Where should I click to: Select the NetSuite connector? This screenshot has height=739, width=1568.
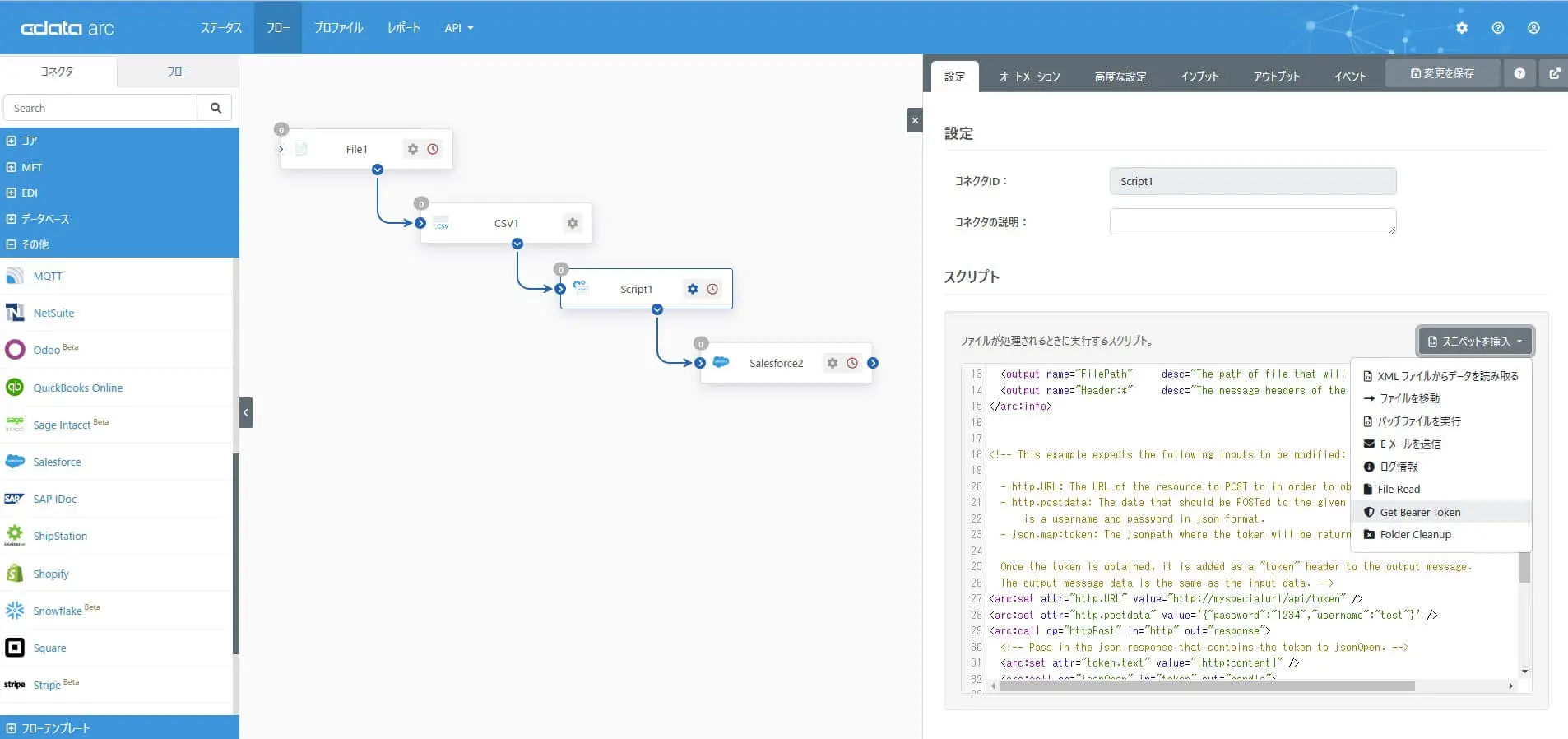(116, 313)
